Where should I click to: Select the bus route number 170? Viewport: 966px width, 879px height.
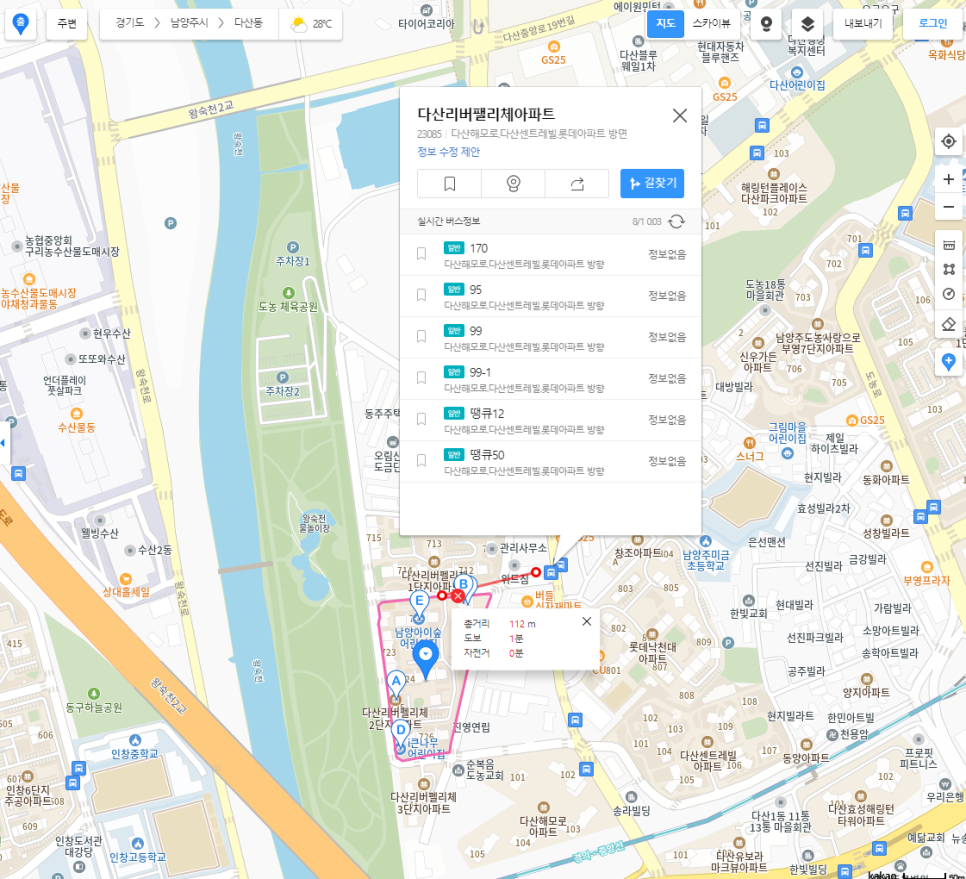coord(479,248)
